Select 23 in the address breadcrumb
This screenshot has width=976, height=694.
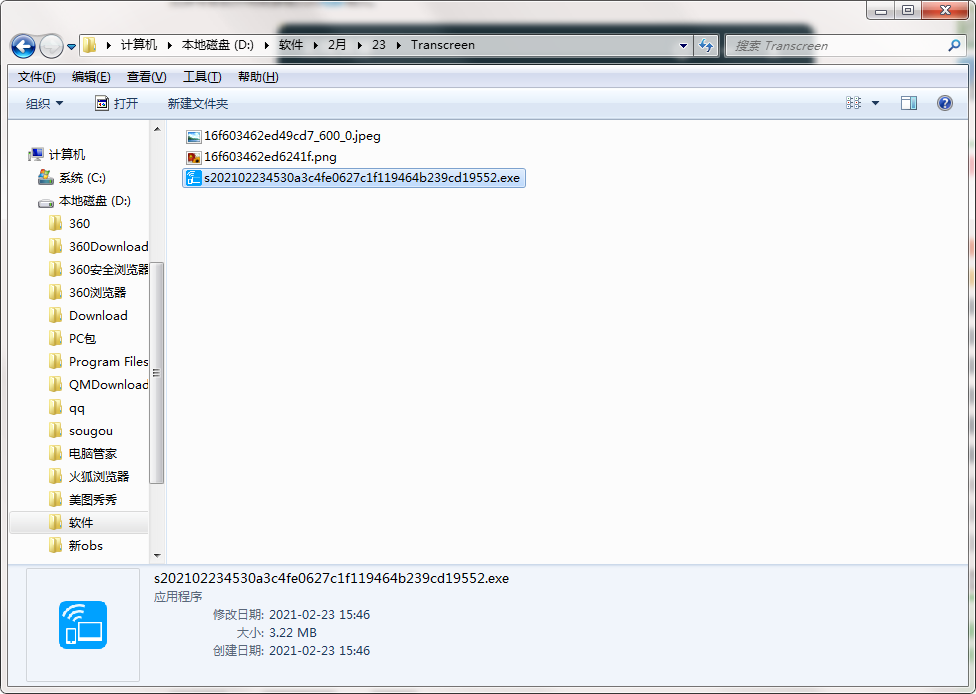[x=378, y=45]
